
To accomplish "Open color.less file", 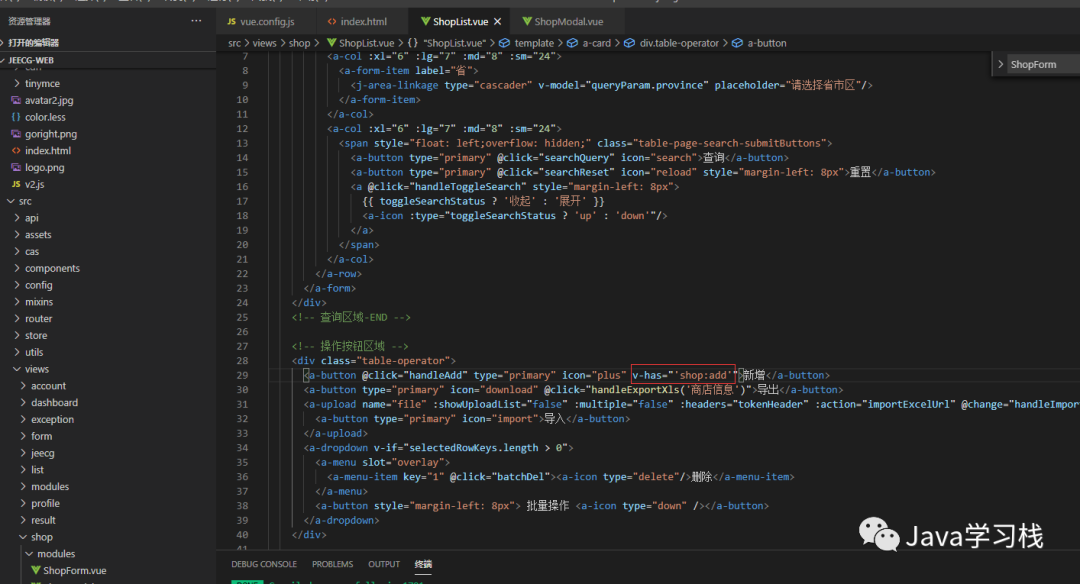I will [45, 117].
